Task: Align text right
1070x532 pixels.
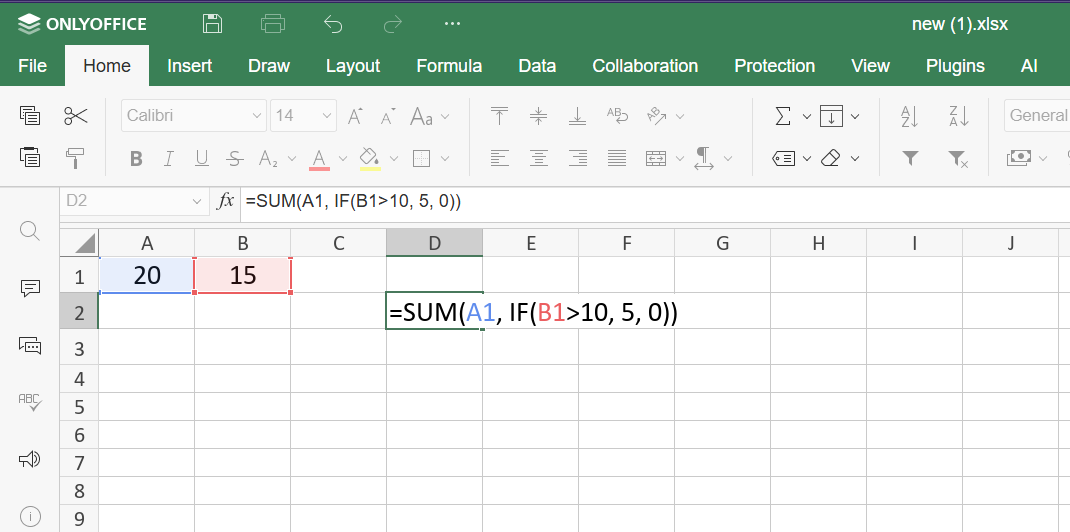Action: (577, 159)
